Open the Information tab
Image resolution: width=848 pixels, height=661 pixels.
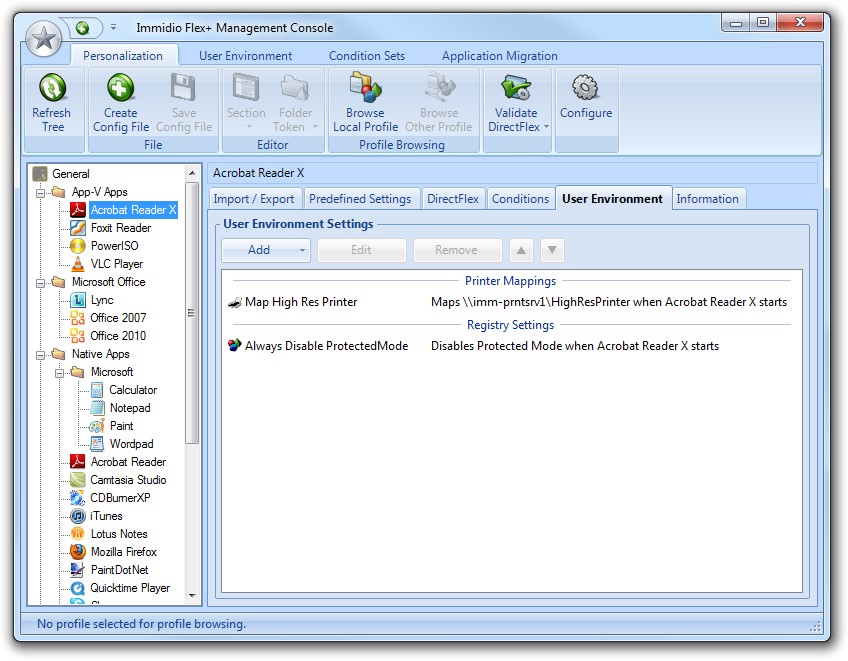click(707, 199)
